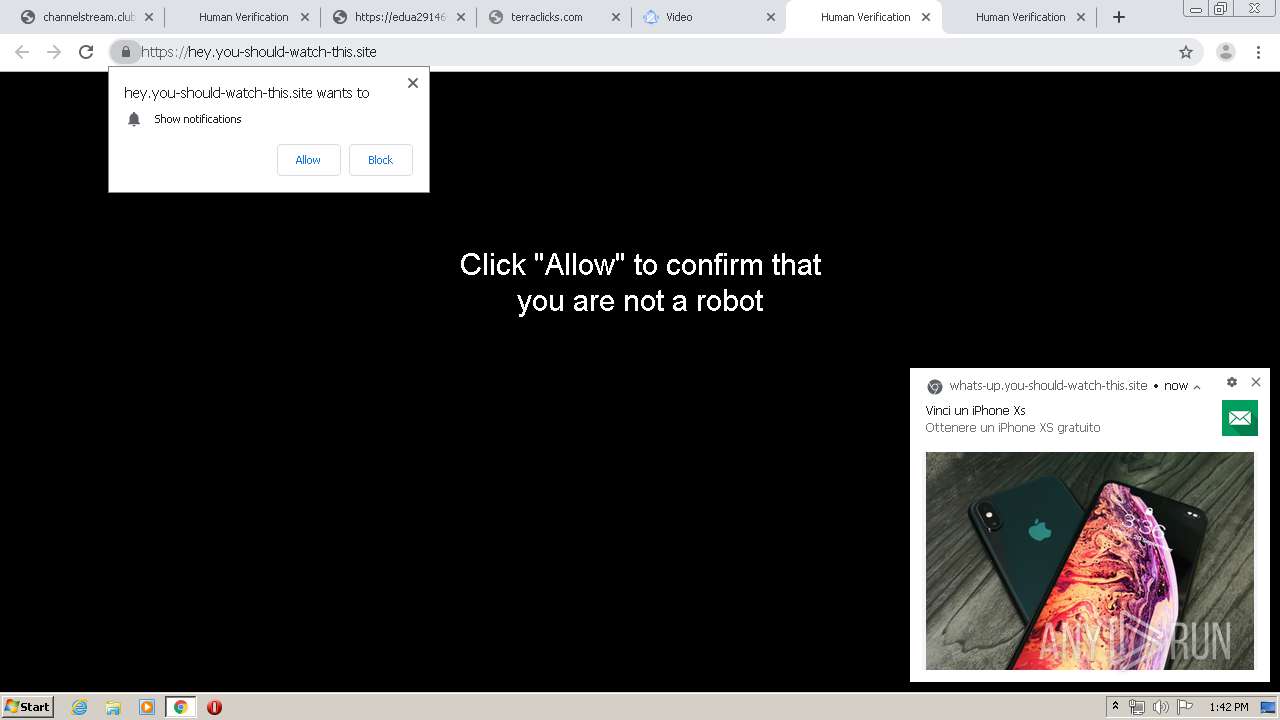Close the channelstream.club tab
Viewport: 1280px width, 720px height.
click(x=149, y=17)
